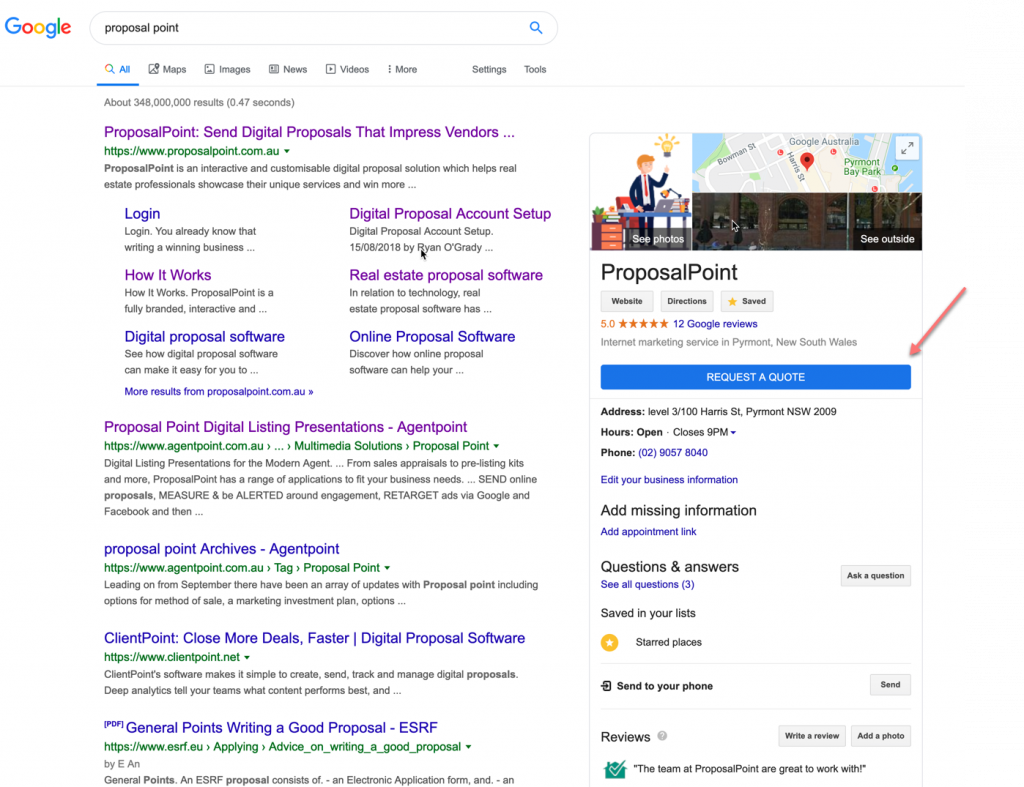Open search Tools
1024x787 pixels.
click(x=535, y=69)
